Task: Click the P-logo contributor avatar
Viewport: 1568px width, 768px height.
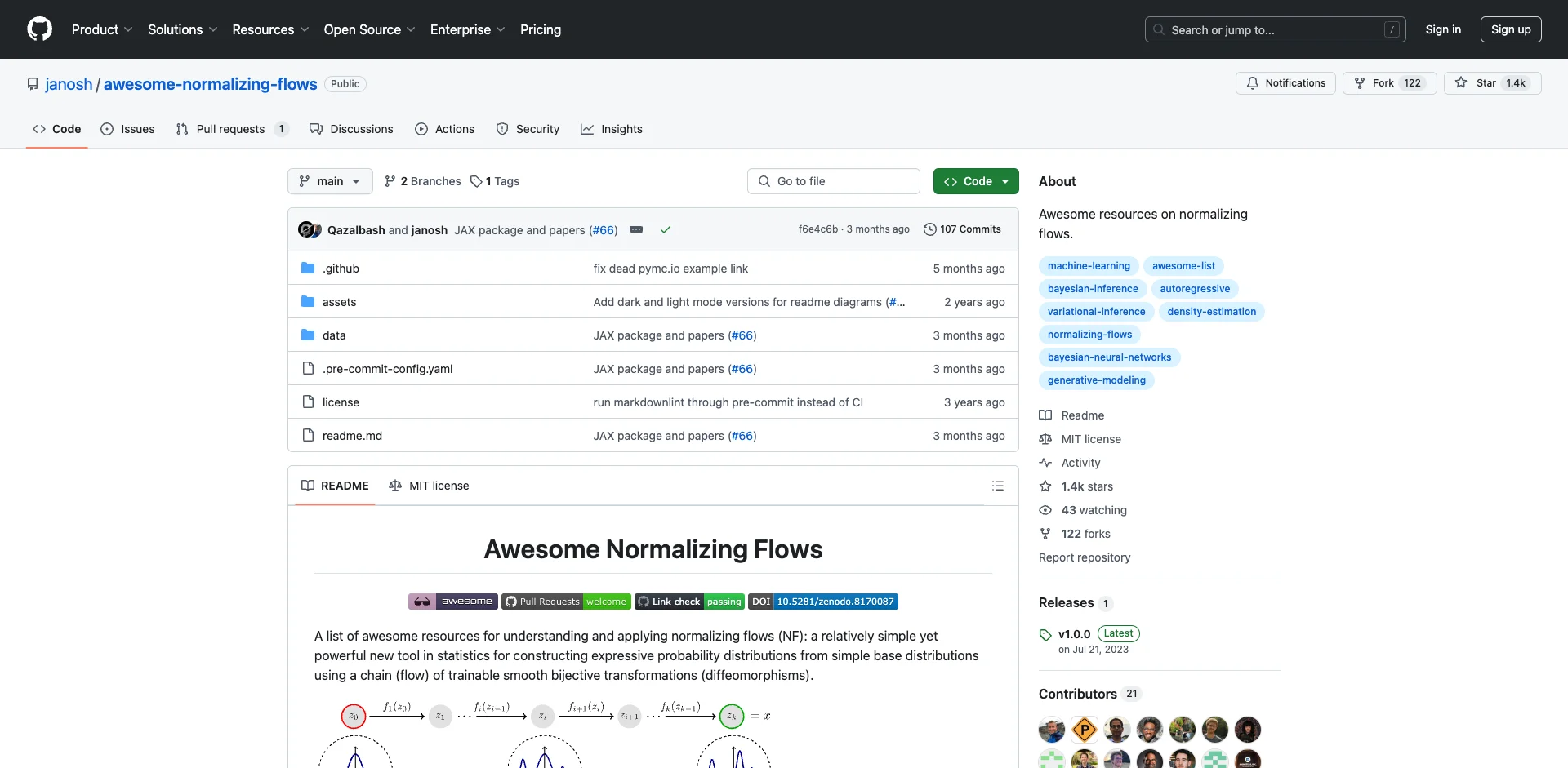Action: (1085, 730)
